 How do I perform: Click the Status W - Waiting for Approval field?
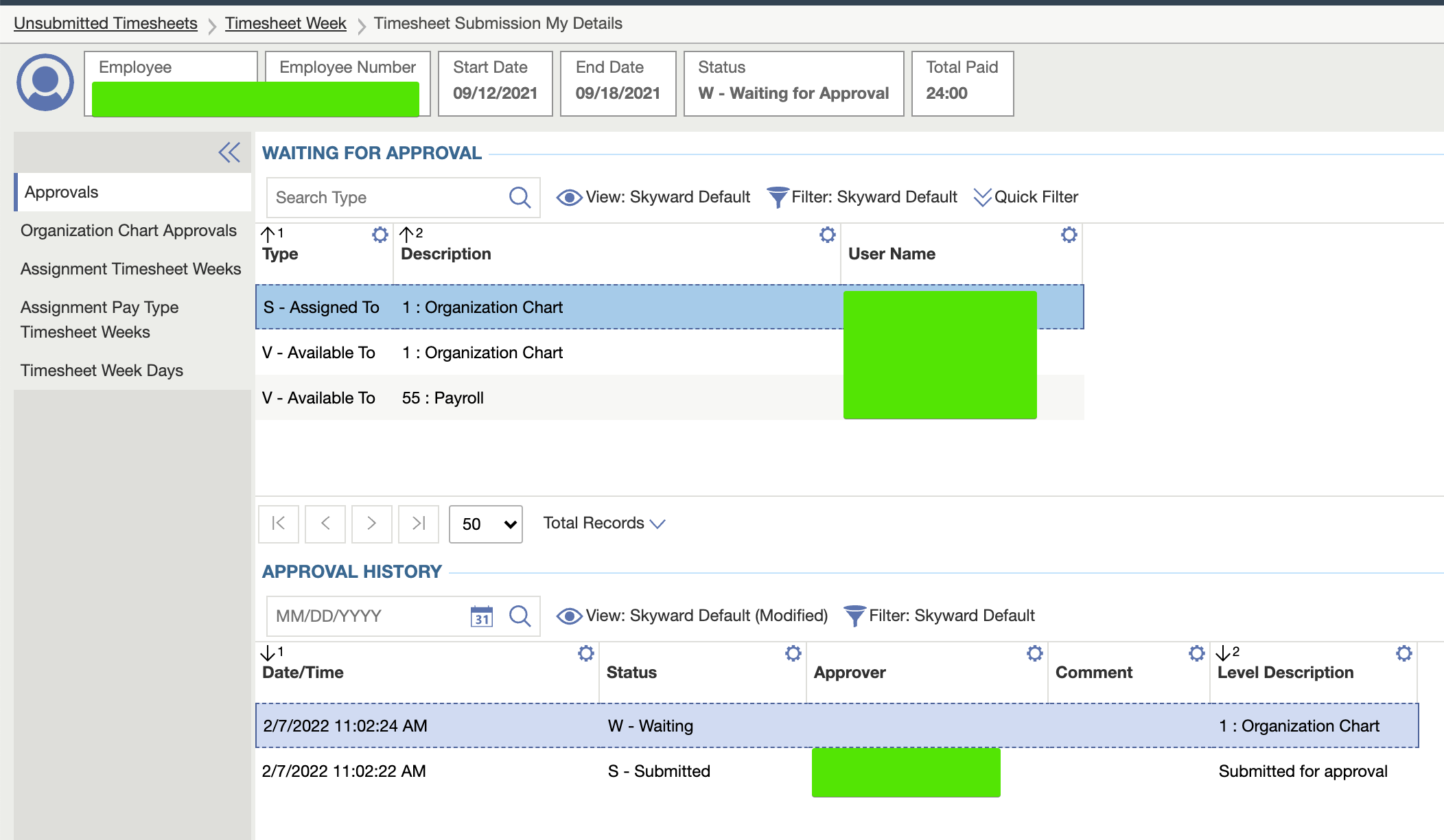tap(793, 84)
